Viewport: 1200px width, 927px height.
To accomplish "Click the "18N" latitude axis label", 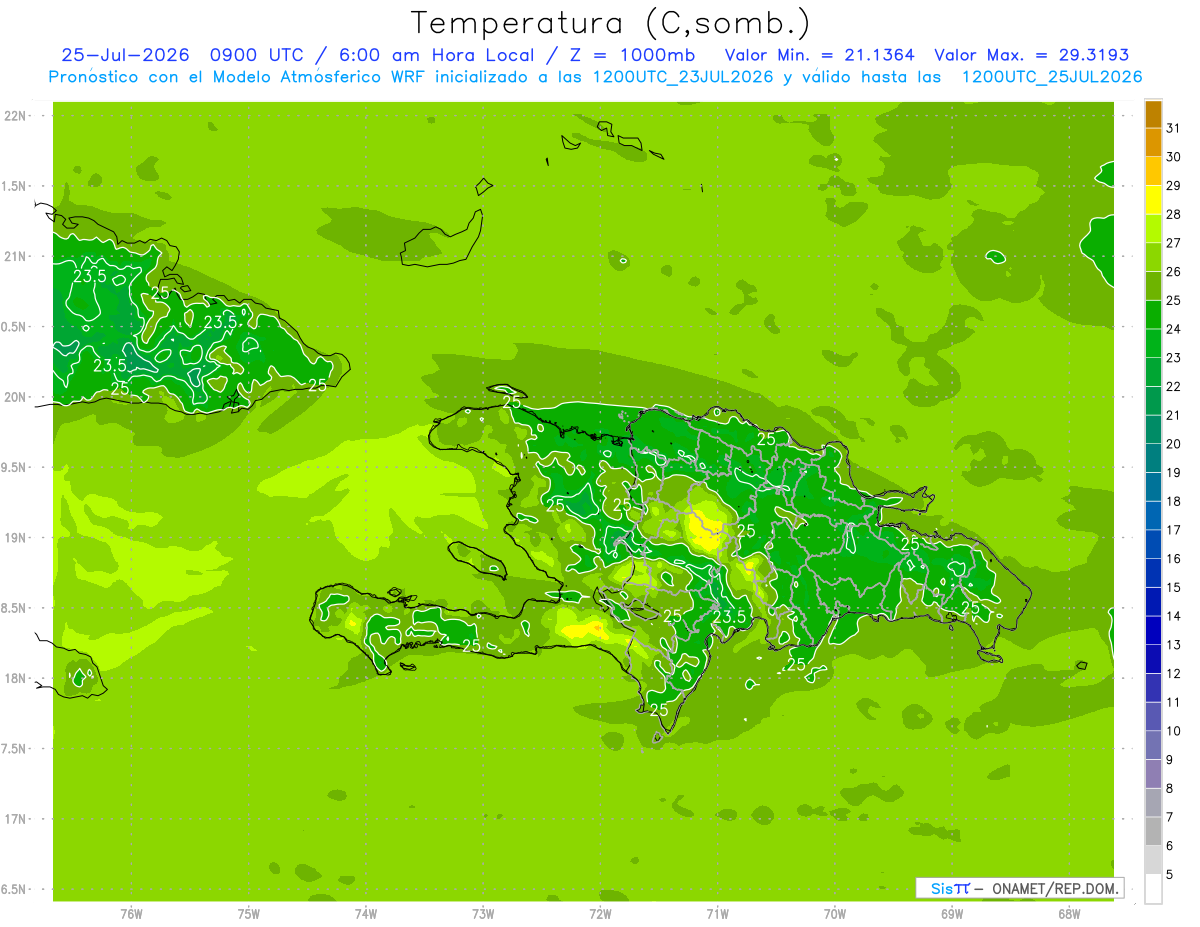I will (x=15, y=678).
